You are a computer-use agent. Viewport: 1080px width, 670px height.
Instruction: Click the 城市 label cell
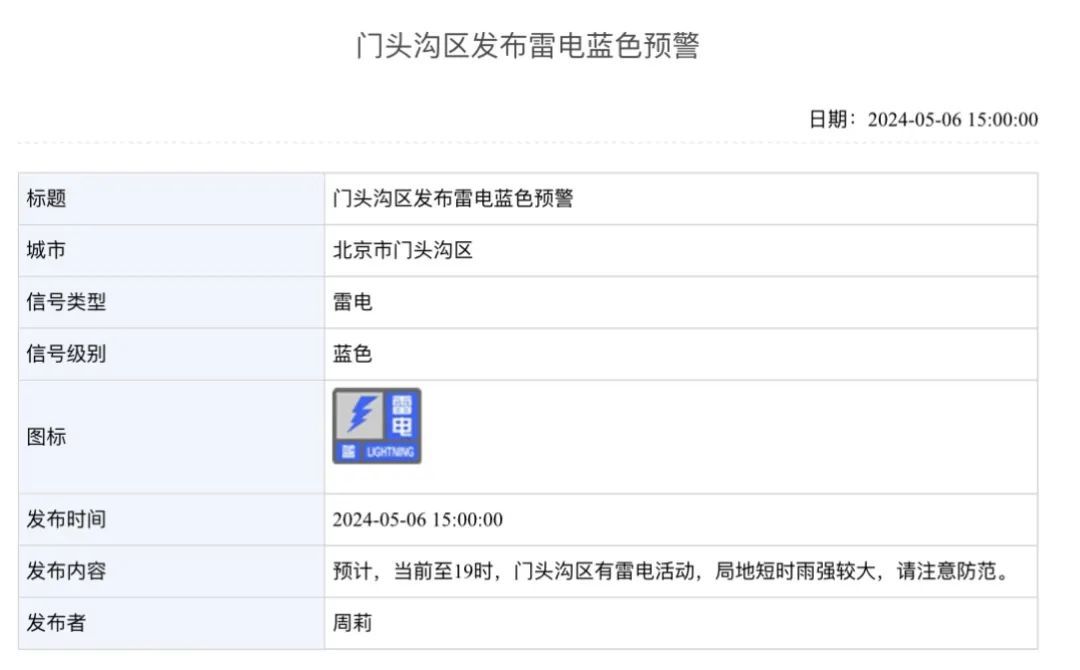tap(48, 250)
